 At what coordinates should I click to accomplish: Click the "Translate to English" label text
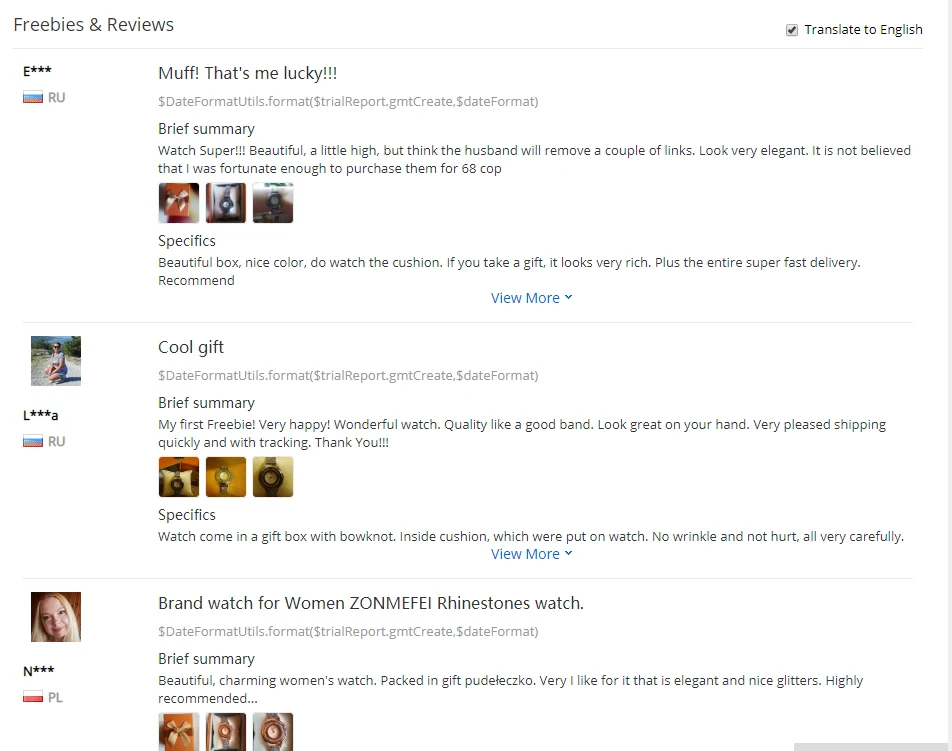(863, 30)
